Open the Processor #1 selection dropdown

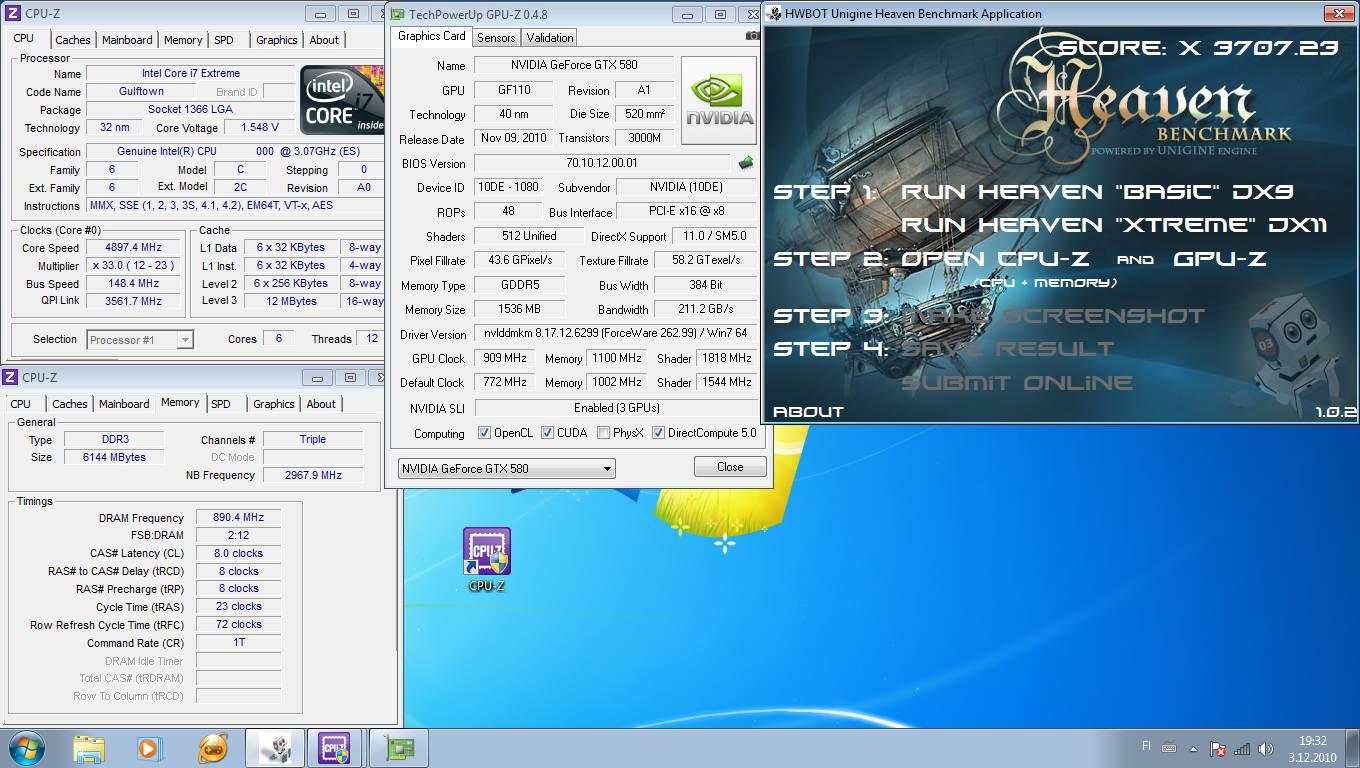[140, 340]
